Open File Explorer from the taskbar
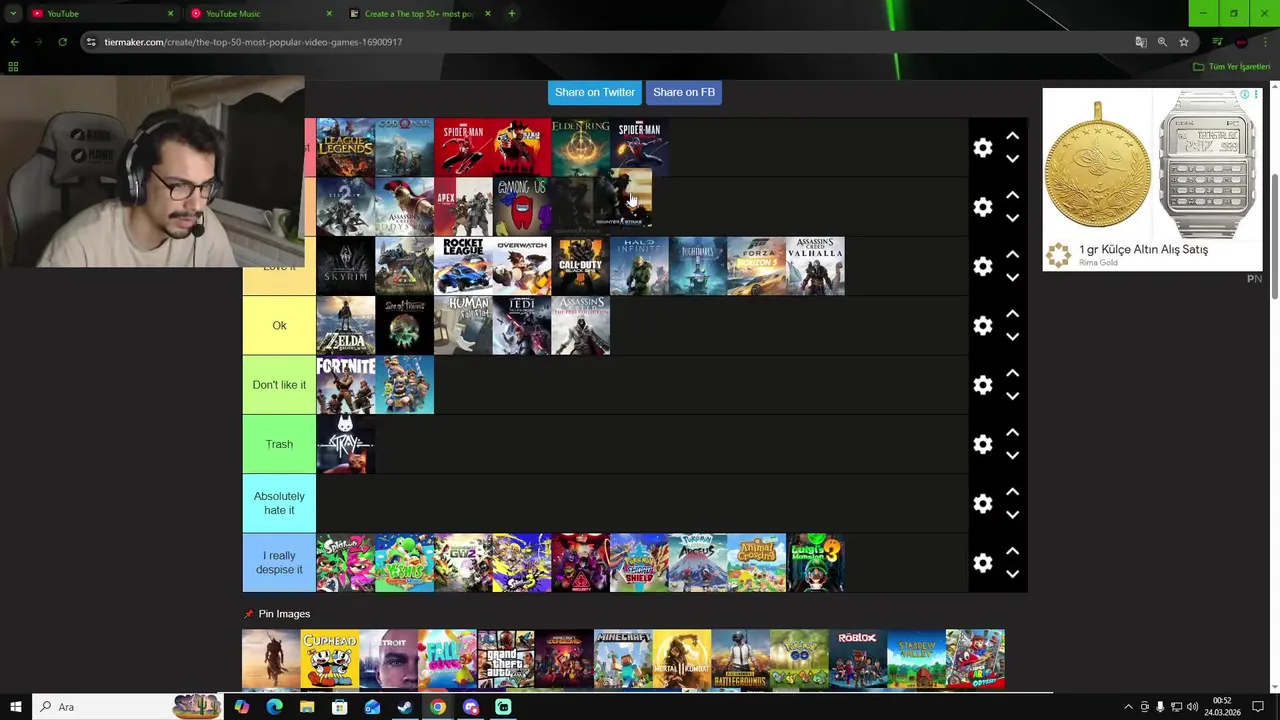This screenshot has height=720, width=1280. [x=307, y=707]
